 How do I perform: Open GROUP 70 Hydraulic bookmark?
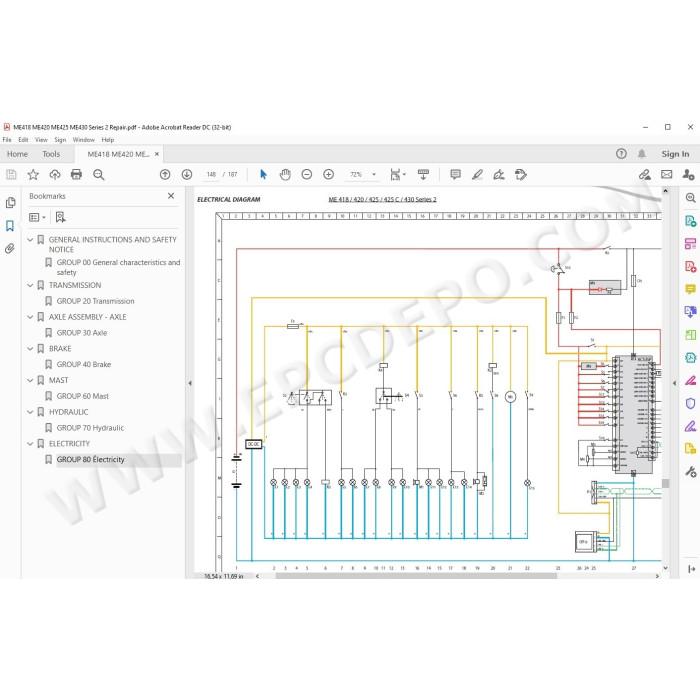tap(90, 428)
